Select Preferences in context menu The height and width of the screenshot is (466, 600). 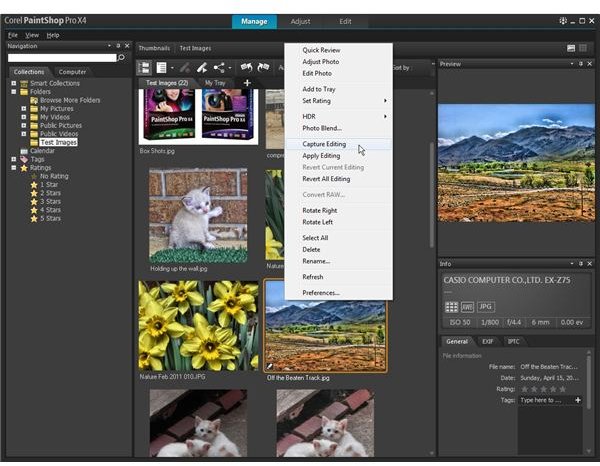tap(339, 293)
